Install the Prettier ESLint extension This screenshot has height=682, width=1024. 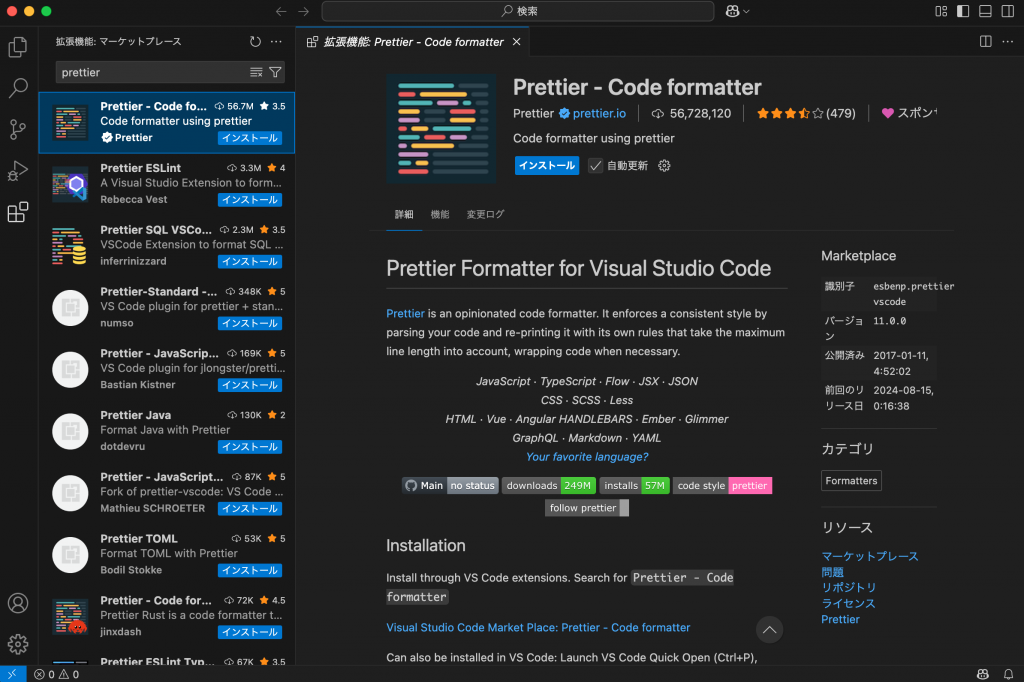coord(249,200)
